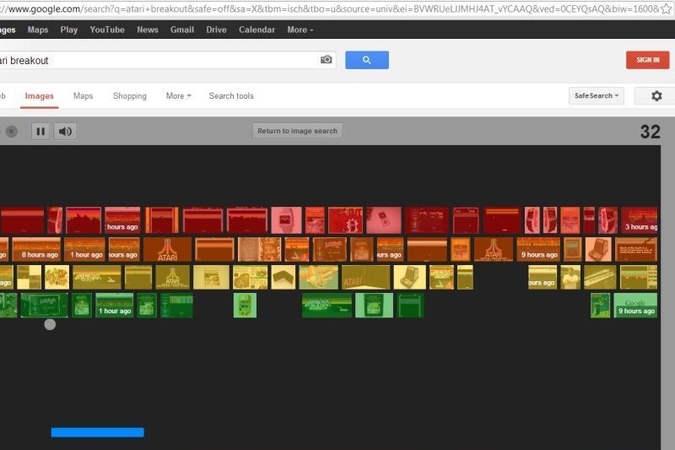Mute the game sound speaker icon
Viewport: 675px width, 450px height.
[x=65, y=131]
